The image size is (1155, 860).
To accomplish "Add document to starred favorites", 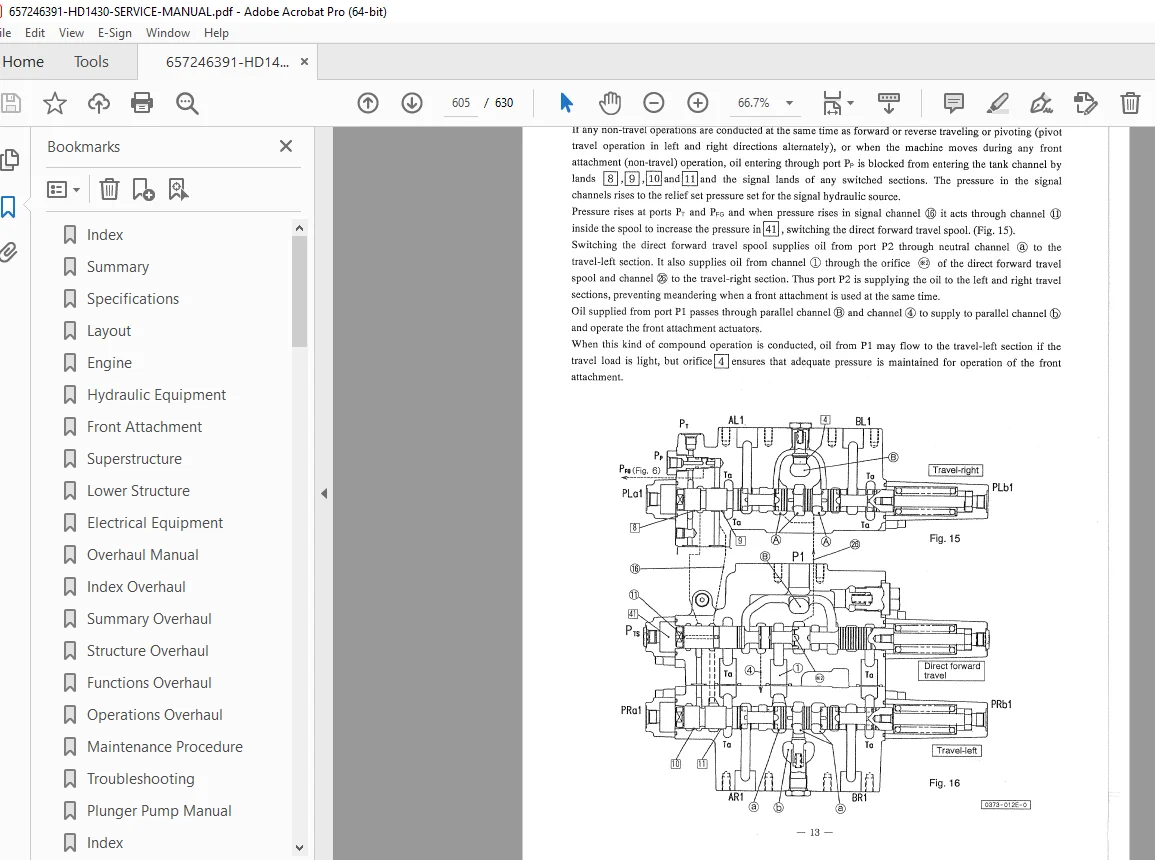I will [x=55, y=103].
